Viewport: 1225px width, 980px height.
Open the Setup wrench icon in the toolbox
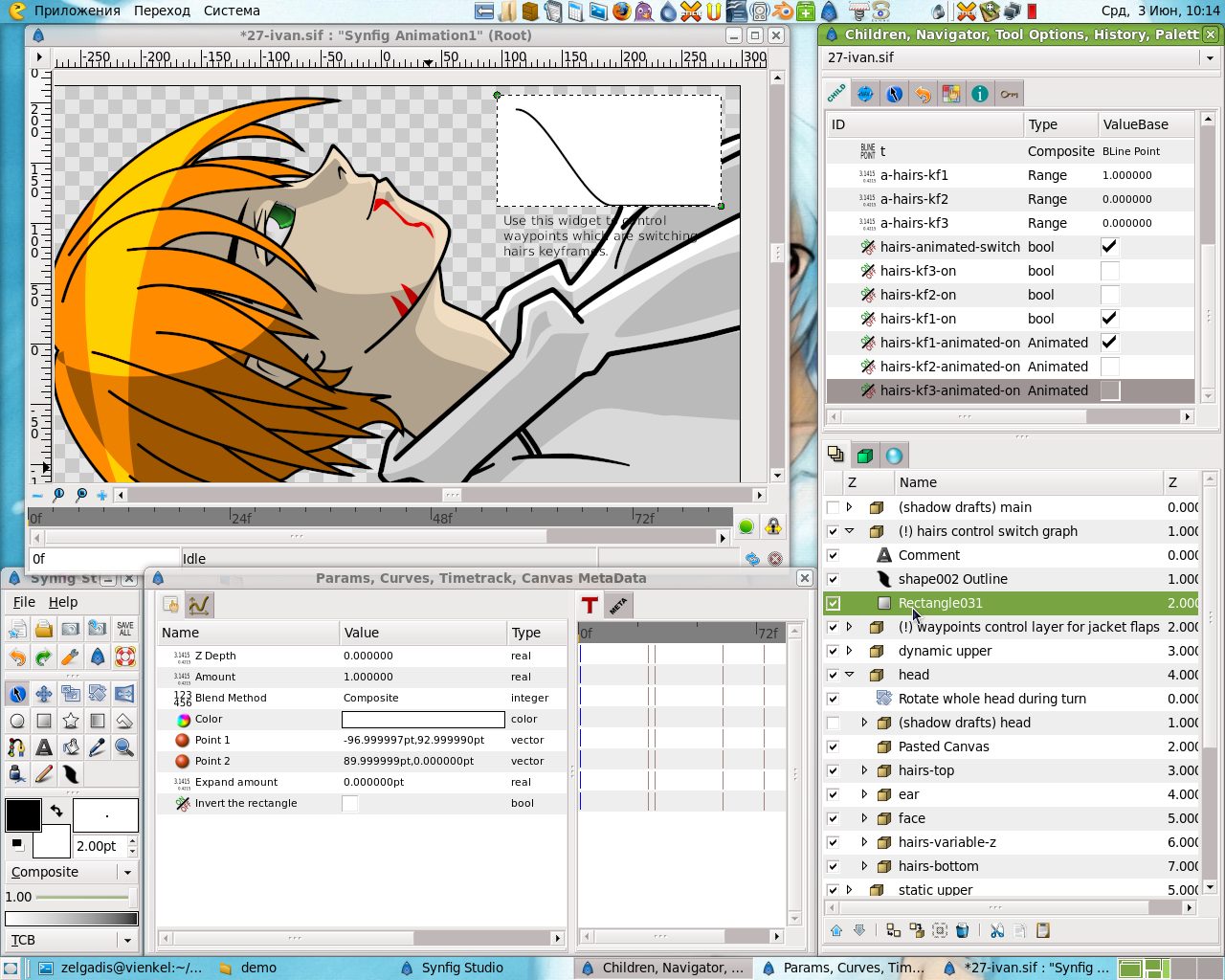tap(71, 657)
